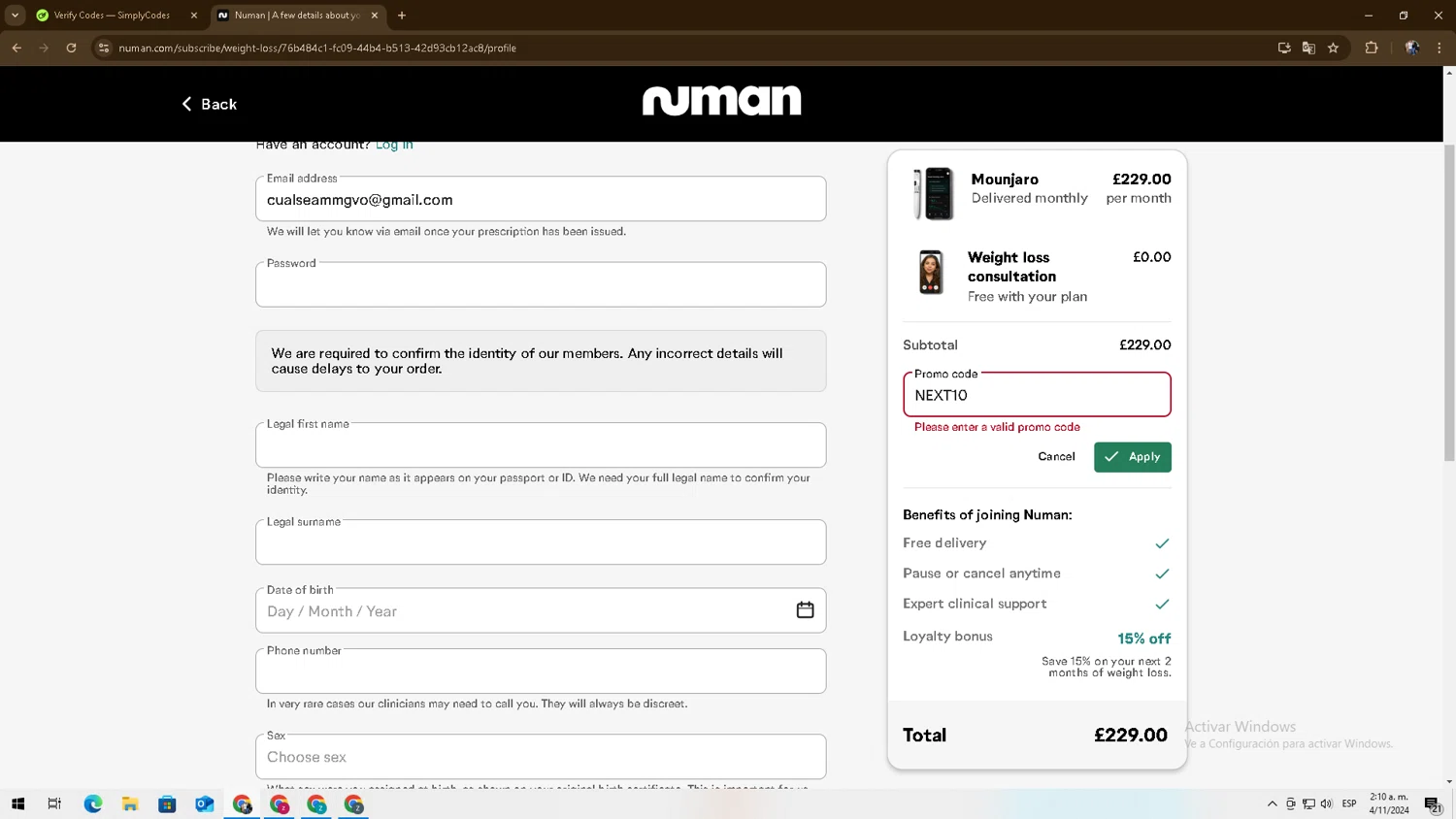
Task: Open Task View on the taskbar
Action: tap(54, 803)
